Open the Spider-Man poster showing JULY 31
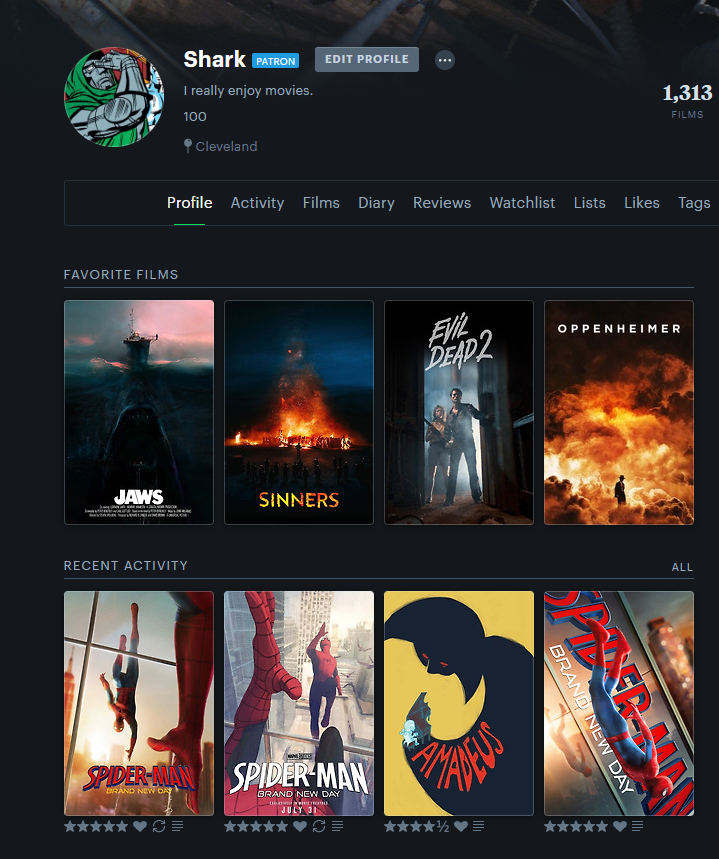Screen dimensions: 719x859 [x=299, y=703]
